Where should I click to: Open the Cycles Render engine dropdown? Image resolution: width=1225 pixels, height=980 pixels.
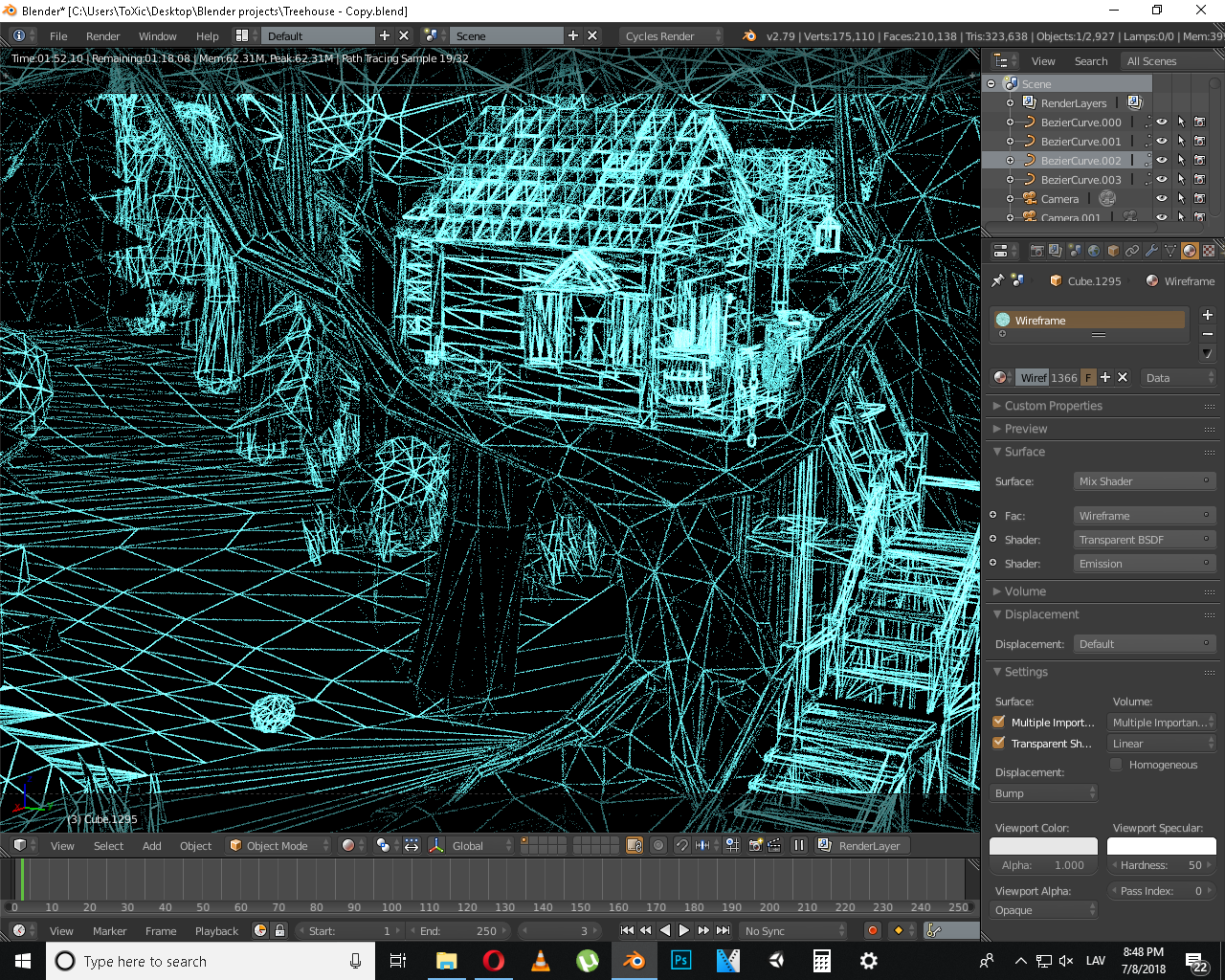tap(673, 35)
